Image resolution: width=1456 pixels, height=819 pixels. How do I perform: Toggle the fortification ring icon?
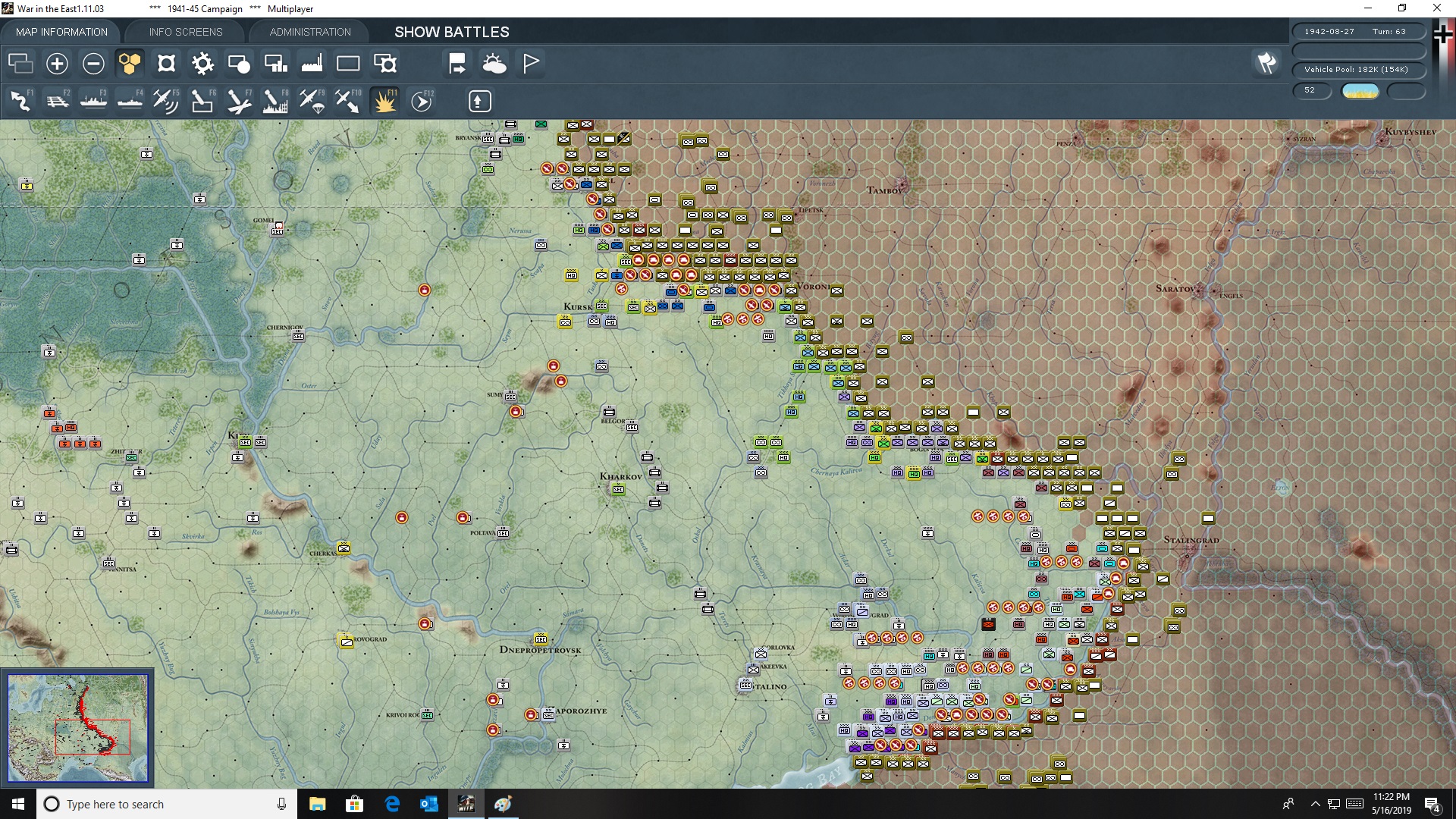point(166,63)
